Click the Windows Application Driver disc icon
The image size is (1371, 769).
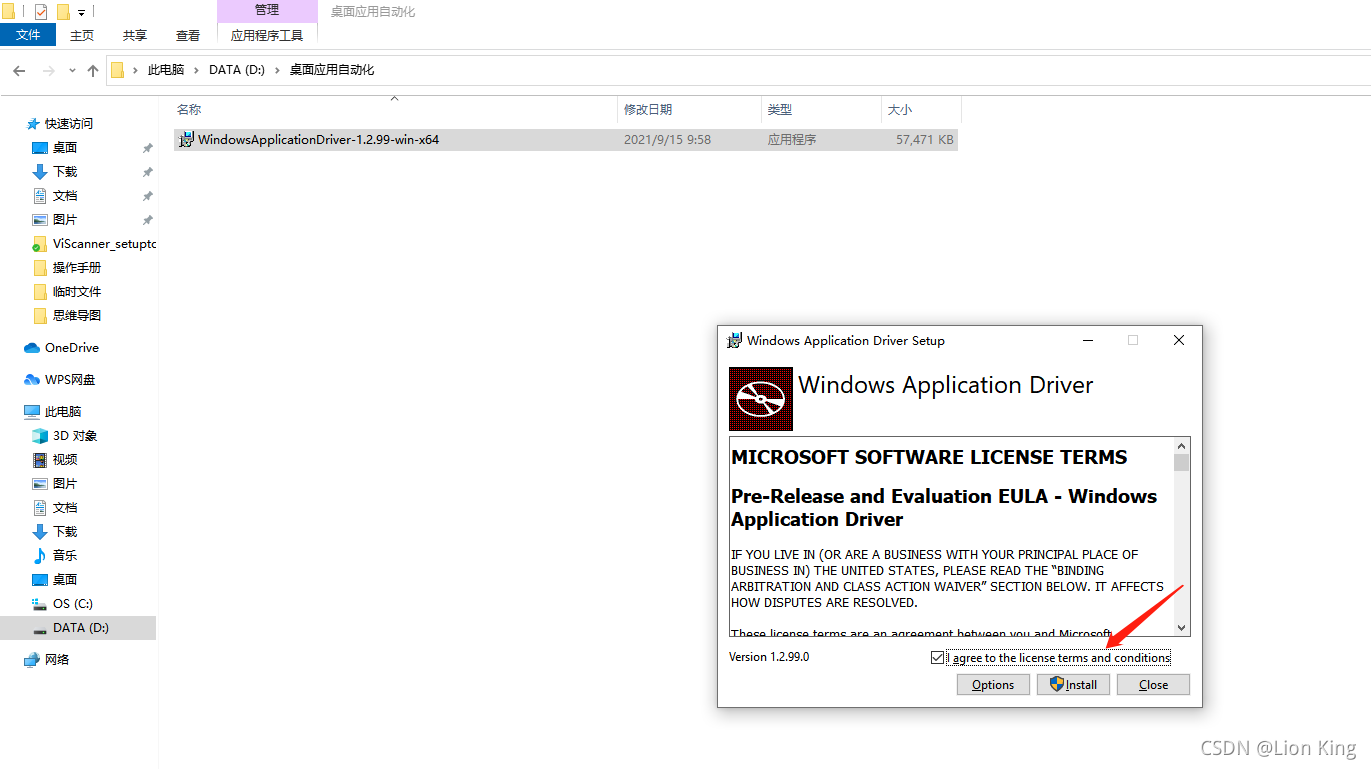coord(761,399)
